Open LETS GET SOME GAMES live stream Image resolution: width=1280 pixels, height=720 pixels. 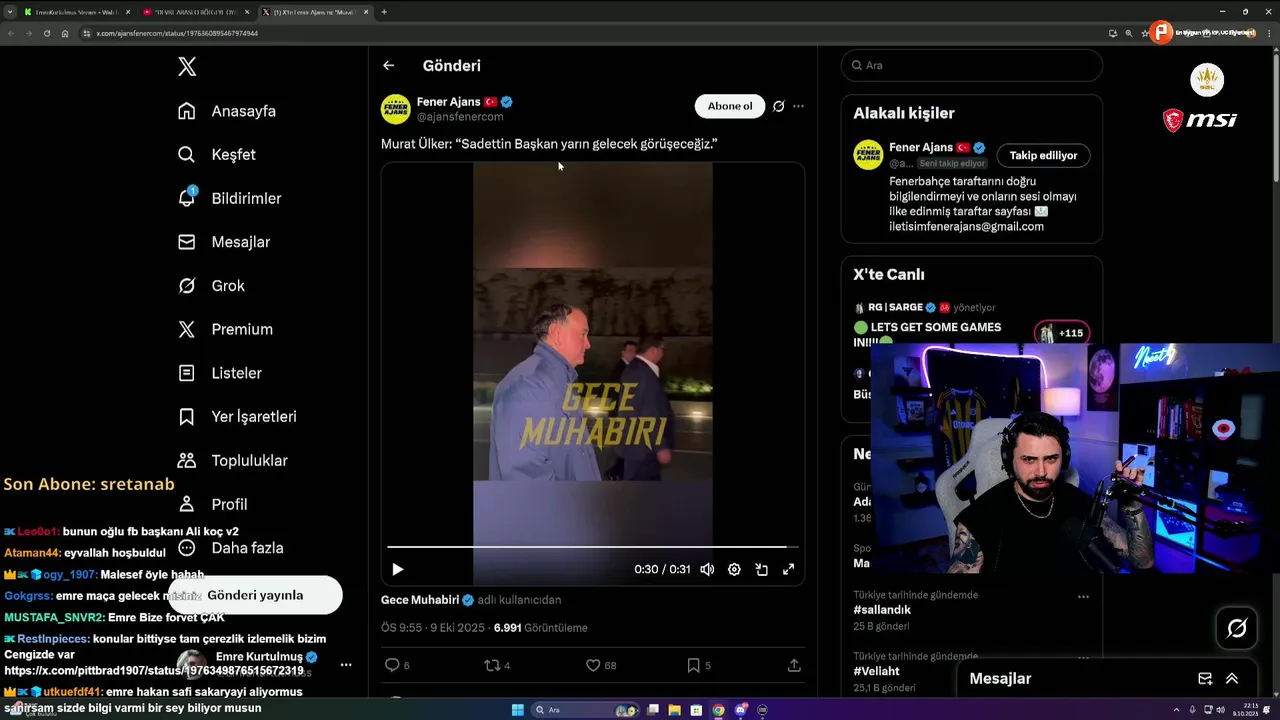(928, 335)
